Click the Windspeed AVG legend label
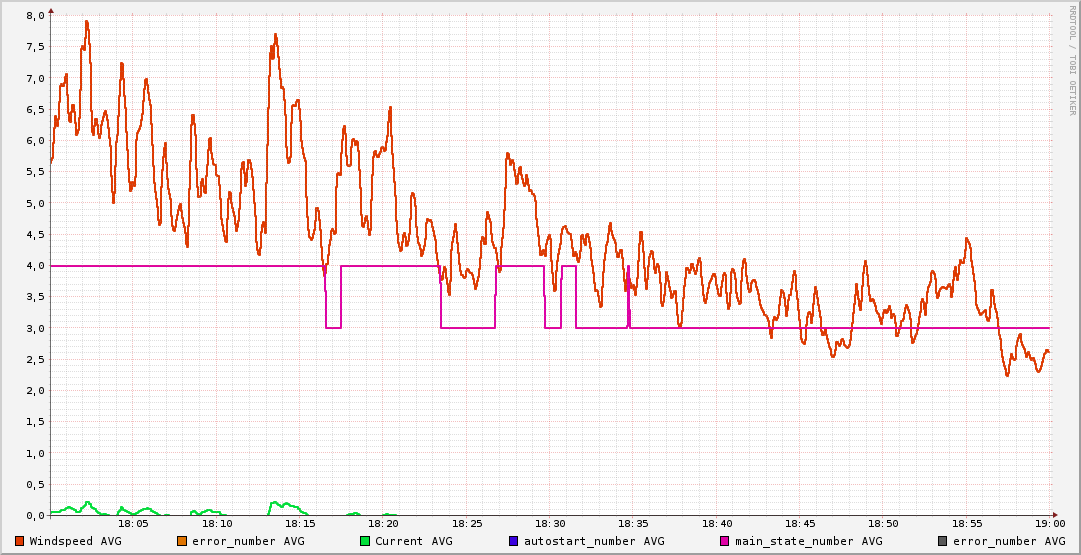 pos(75,541)
